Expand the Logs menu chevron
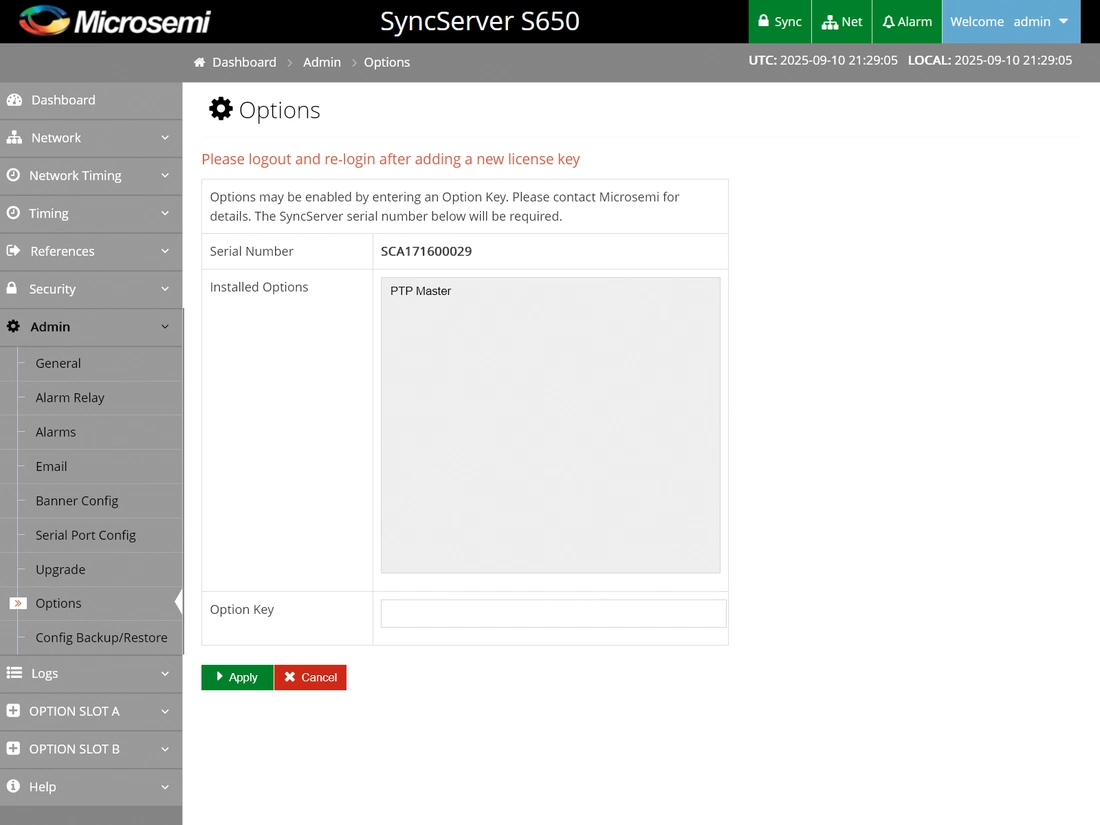Viewport: 1100px width, 825px height. click(165, 673)
